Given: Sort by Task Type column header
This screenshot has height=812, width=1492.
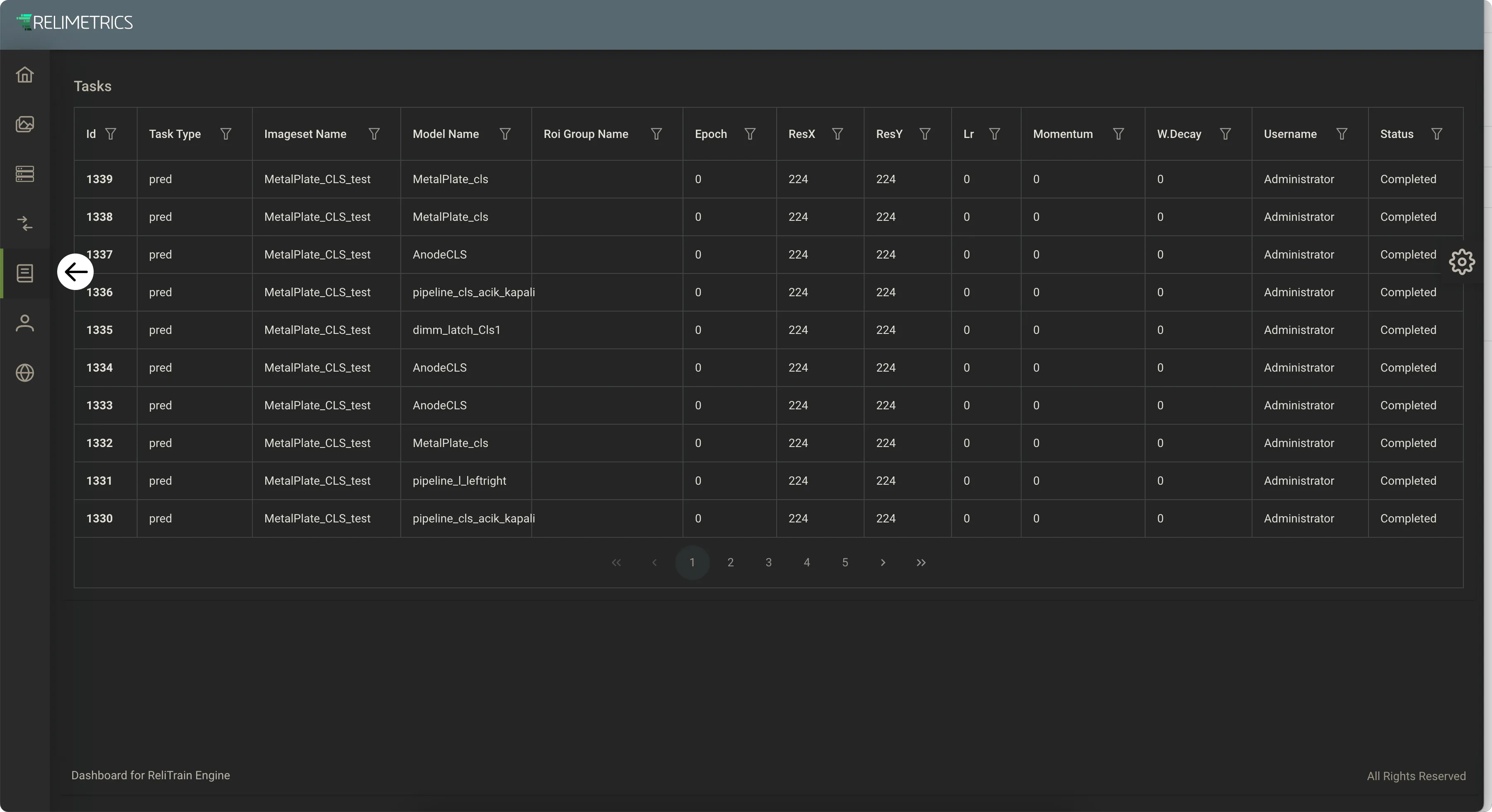Looking at the screenshot, I should coord(175,134).
